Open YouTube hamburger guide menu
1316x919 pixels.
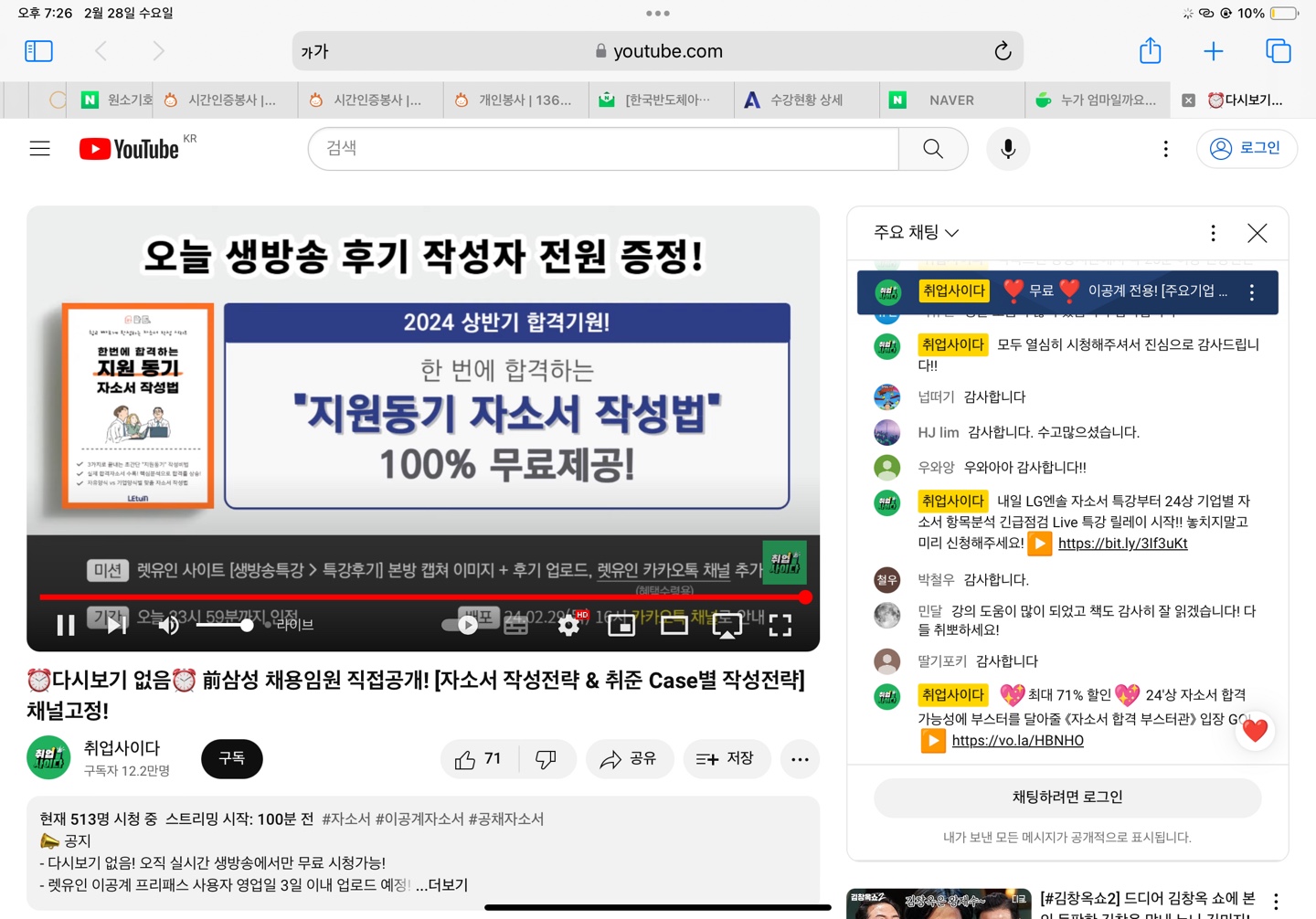pyautogui.click(x=40, y=148)
